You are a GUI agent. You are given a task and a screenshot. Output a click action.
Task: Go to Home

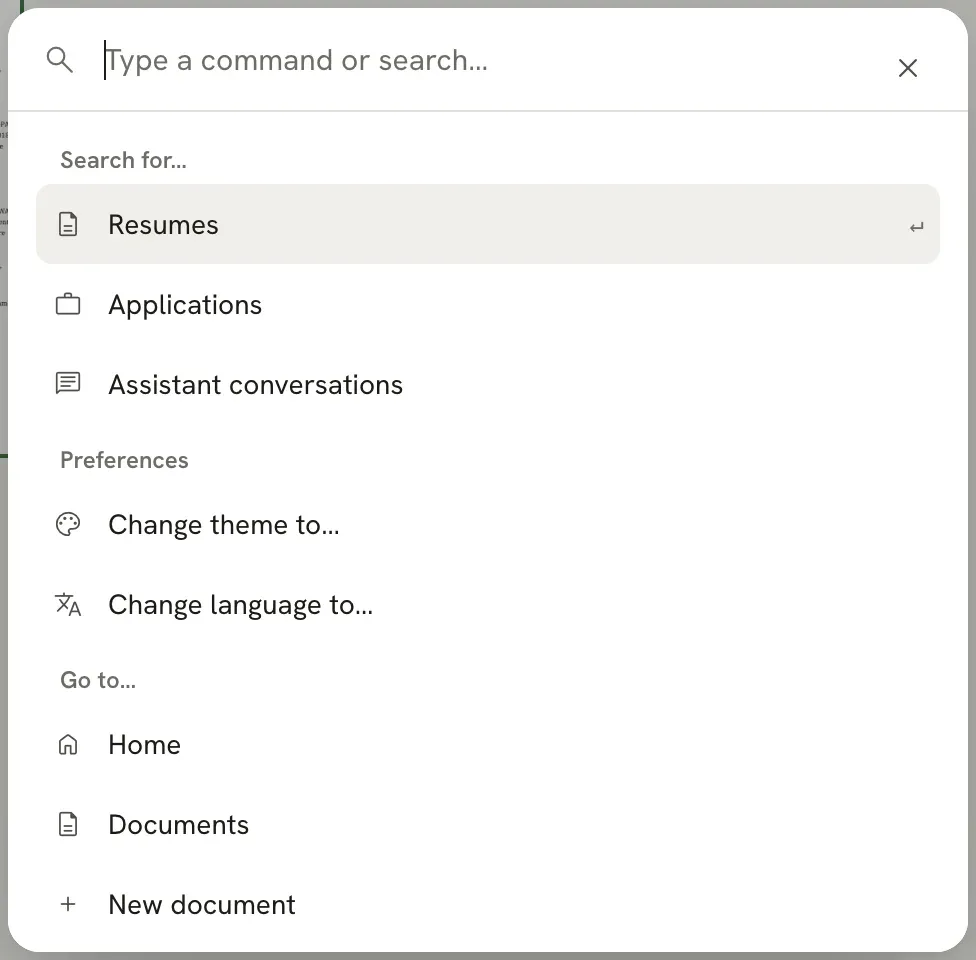pos(487,745)
